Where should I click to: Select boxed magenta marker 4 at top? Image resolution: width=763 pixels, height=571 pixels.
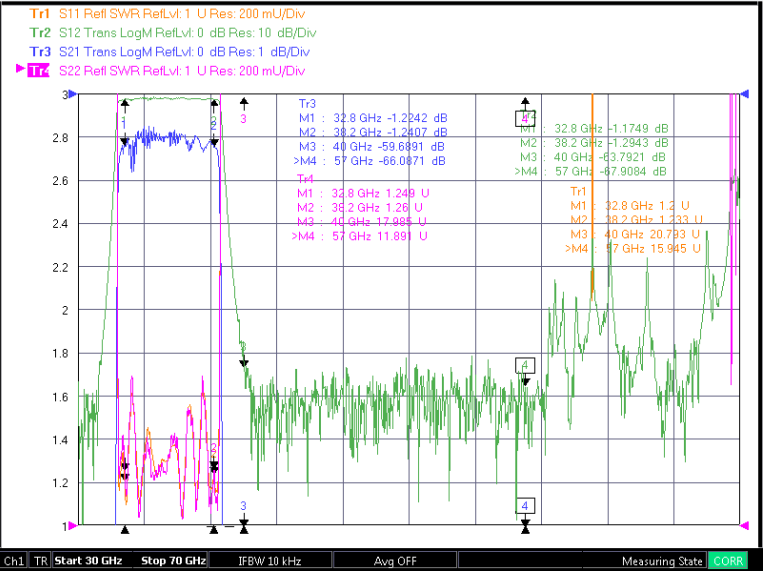[x=525, y=119]
